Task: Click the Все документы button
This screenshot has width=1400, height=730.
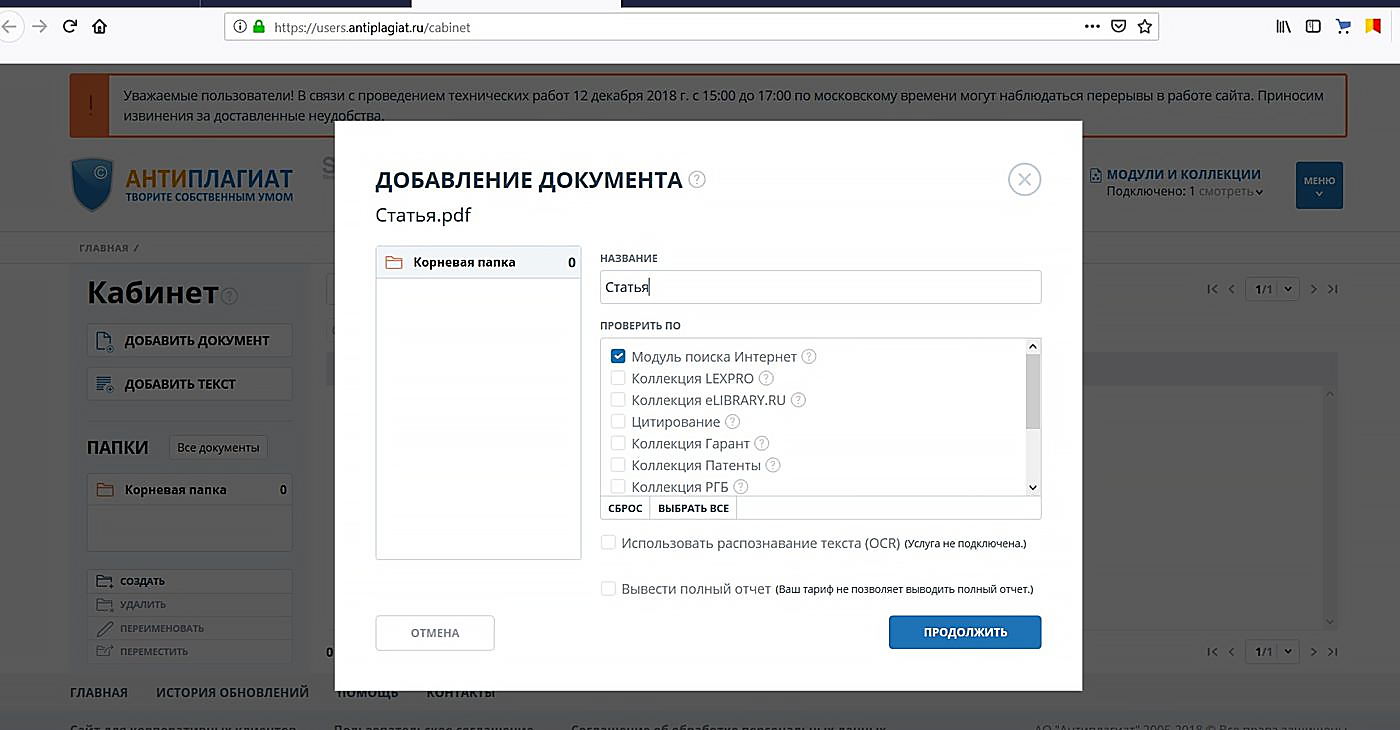Action: (218, 447)
